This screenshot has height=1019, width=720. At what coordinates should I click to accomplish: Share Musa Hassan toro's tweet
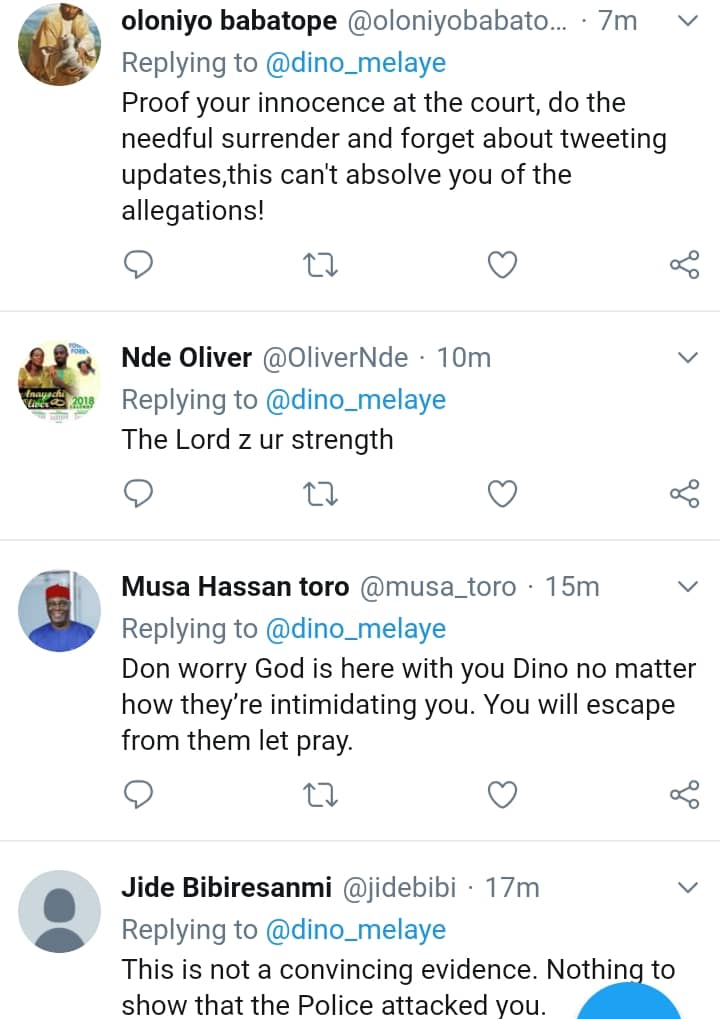(684, 794)
